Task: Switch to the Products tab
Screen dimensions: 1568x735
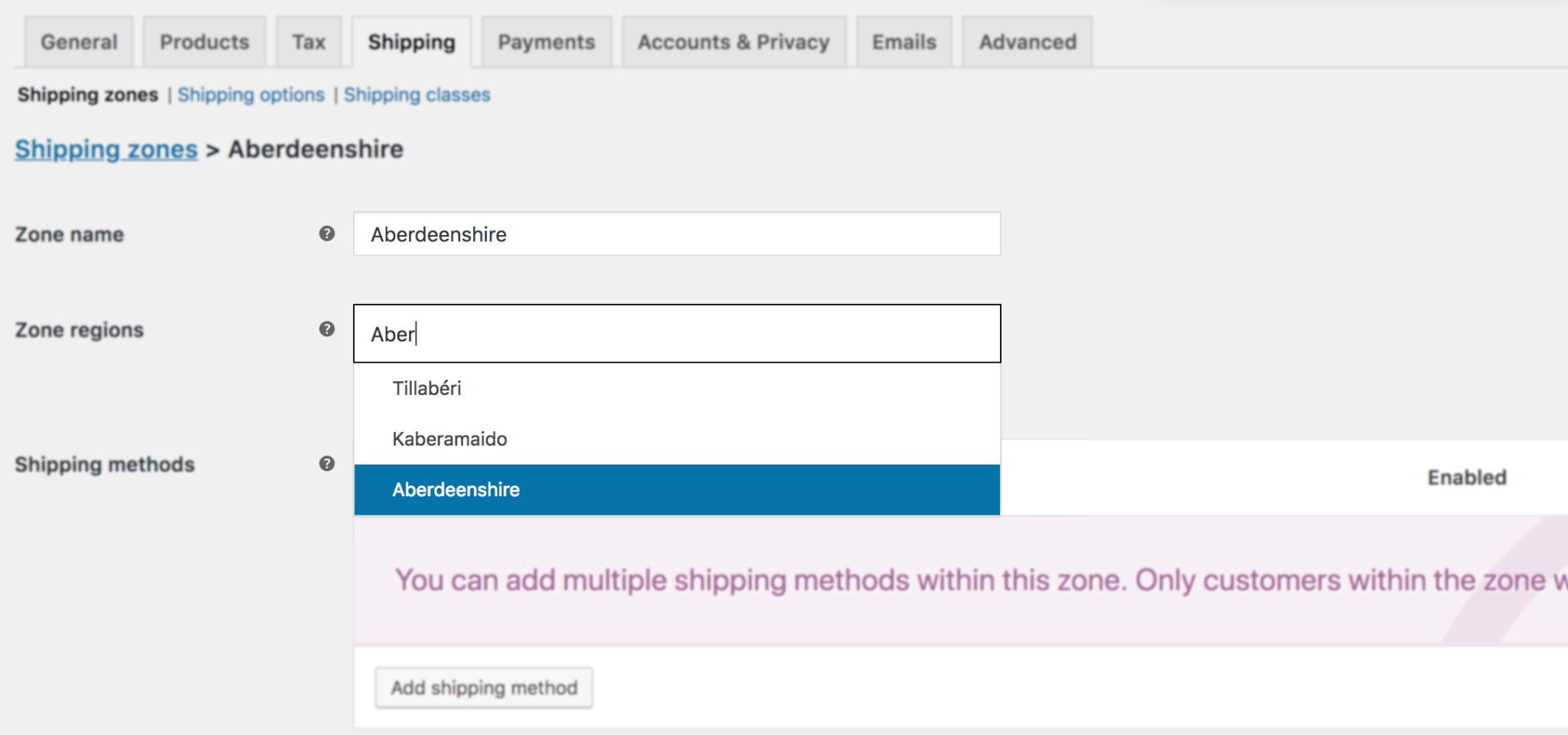Action: pyautogui.click(x=204, y=42)
